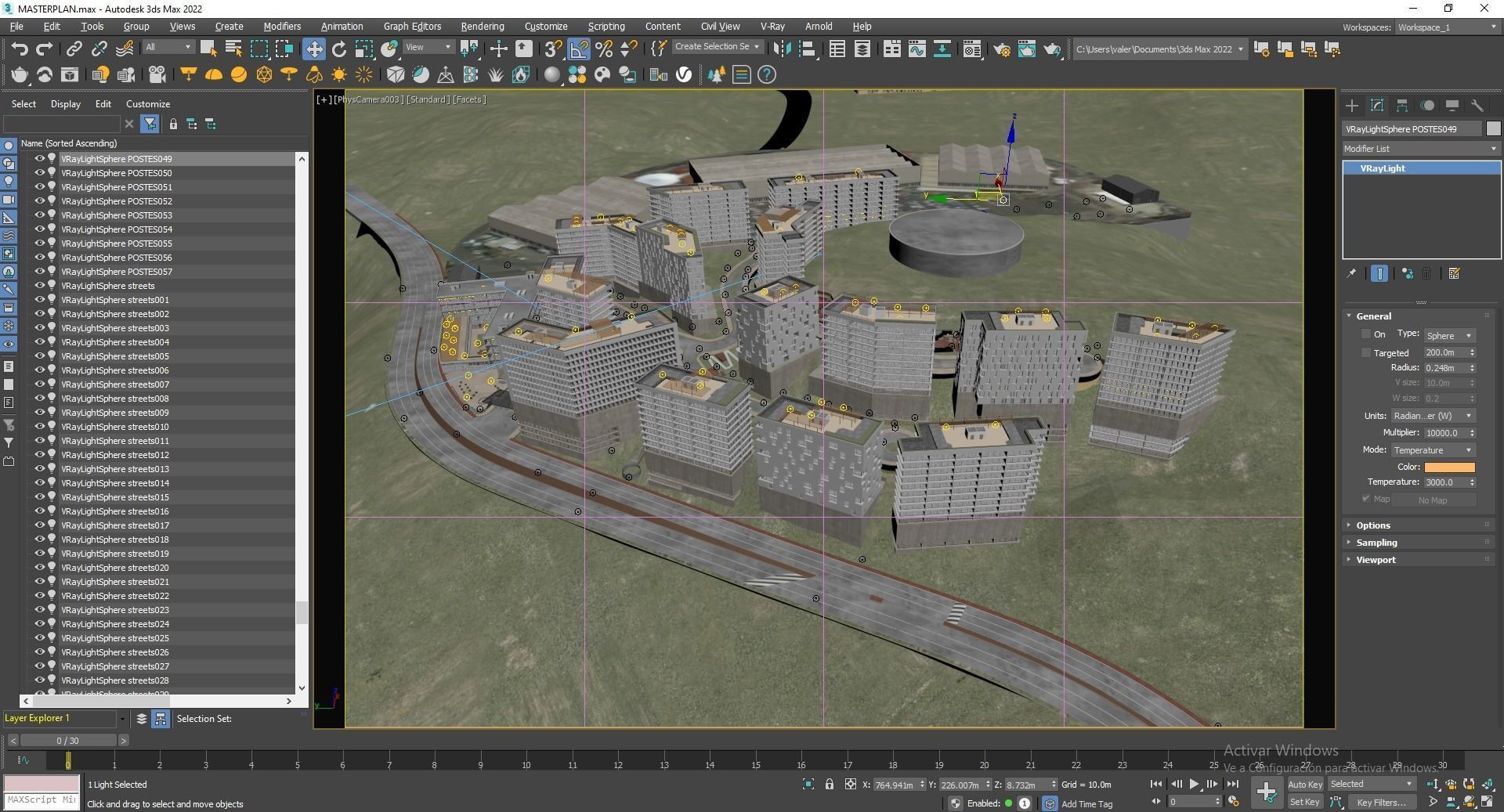Image resolution: width=1504 pixels, height=812 pixels.
Task: Click the Go to End playback button
Action: 1233,784
